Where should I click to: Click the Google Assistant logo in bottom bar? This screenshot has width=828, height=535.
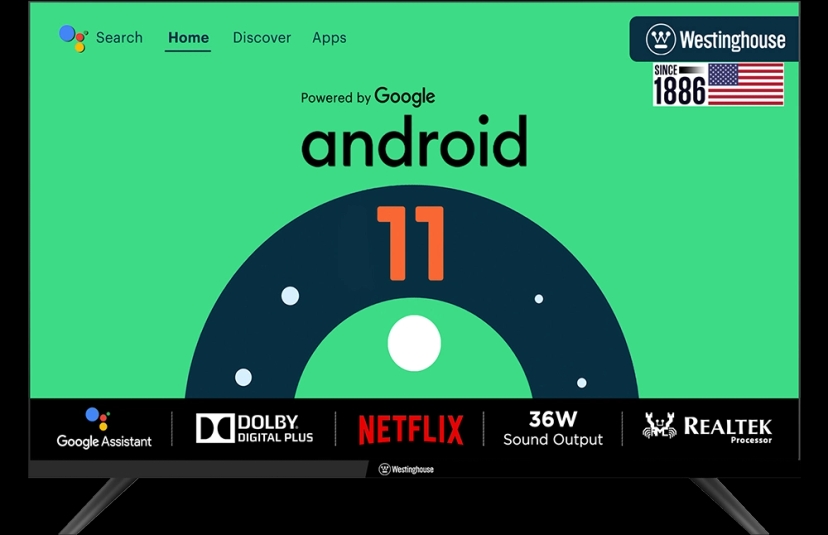click(104, 428)
